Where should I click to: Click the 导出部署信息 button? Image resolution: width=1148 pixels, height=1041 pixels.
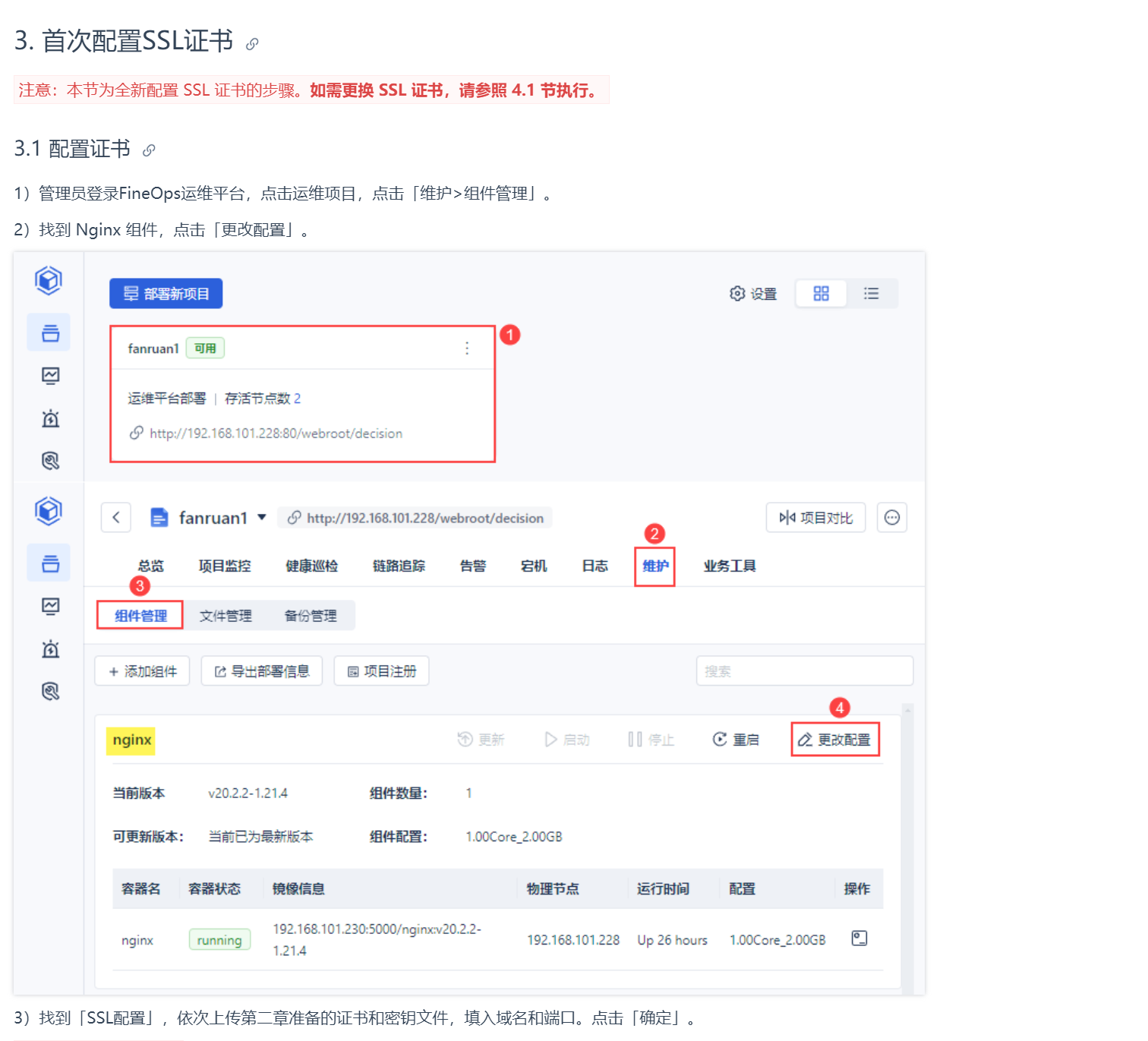(x=262, y=671)
